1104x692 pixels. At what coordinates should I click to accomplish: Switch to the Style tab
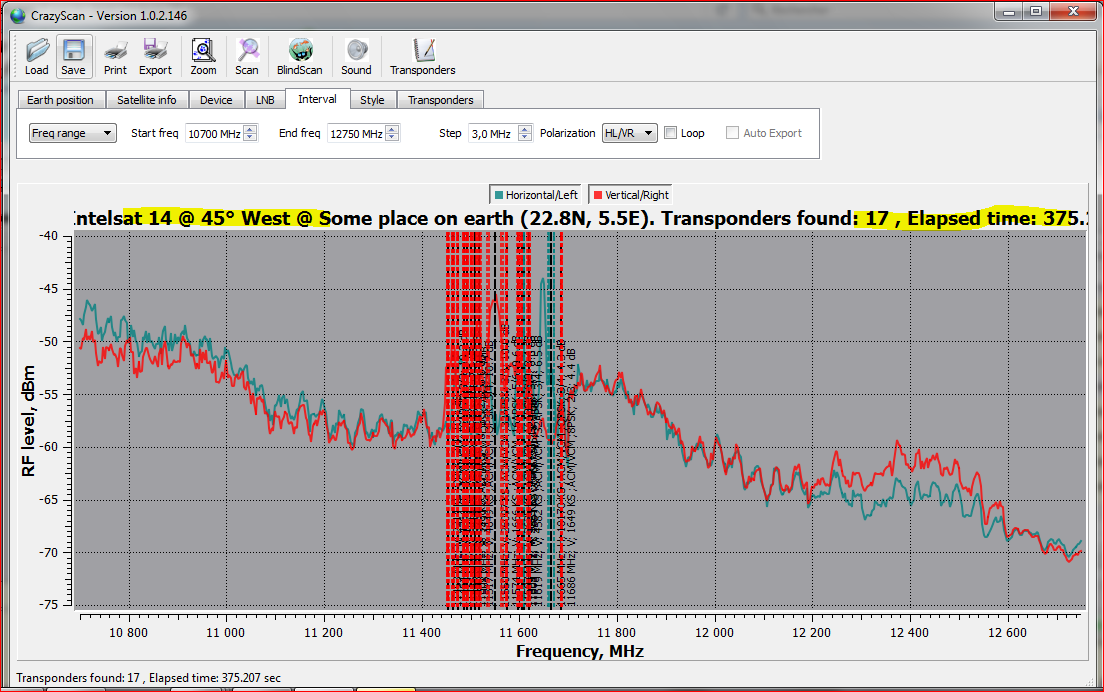tap(372, 100)
